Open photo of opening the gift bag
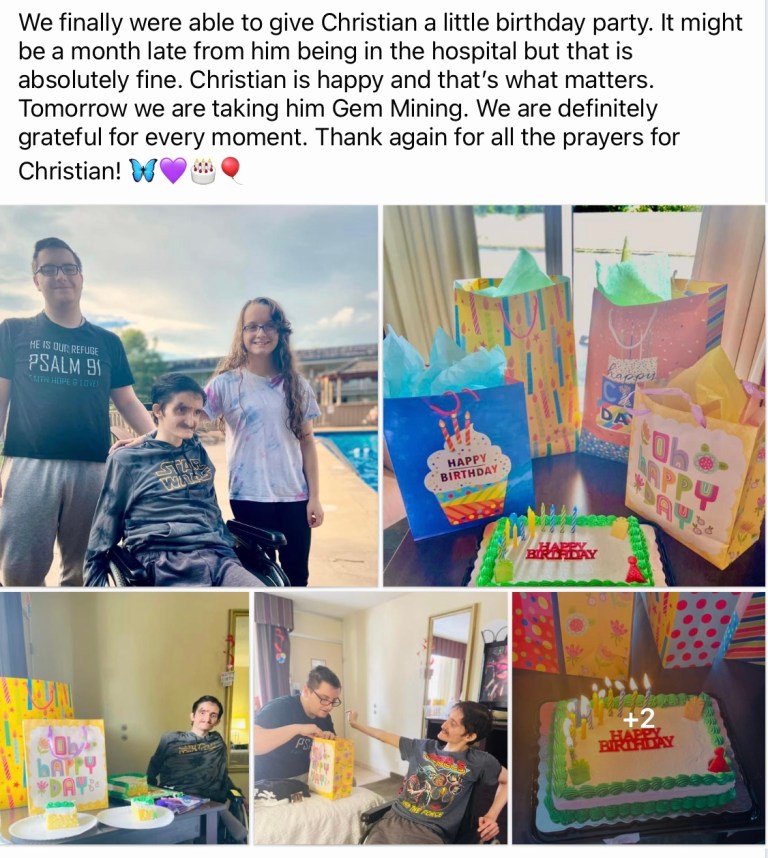The image size is (768, 858). point(381,718)
